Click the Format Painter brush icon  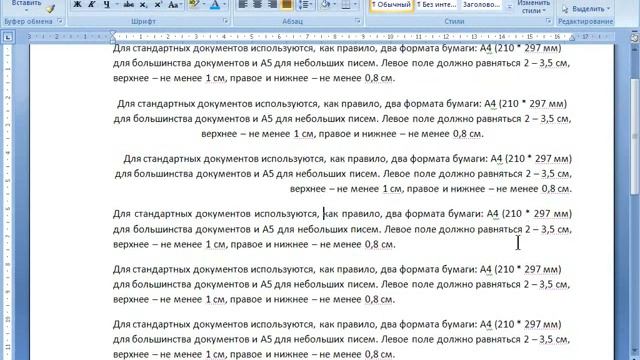(x=50, y=8)
